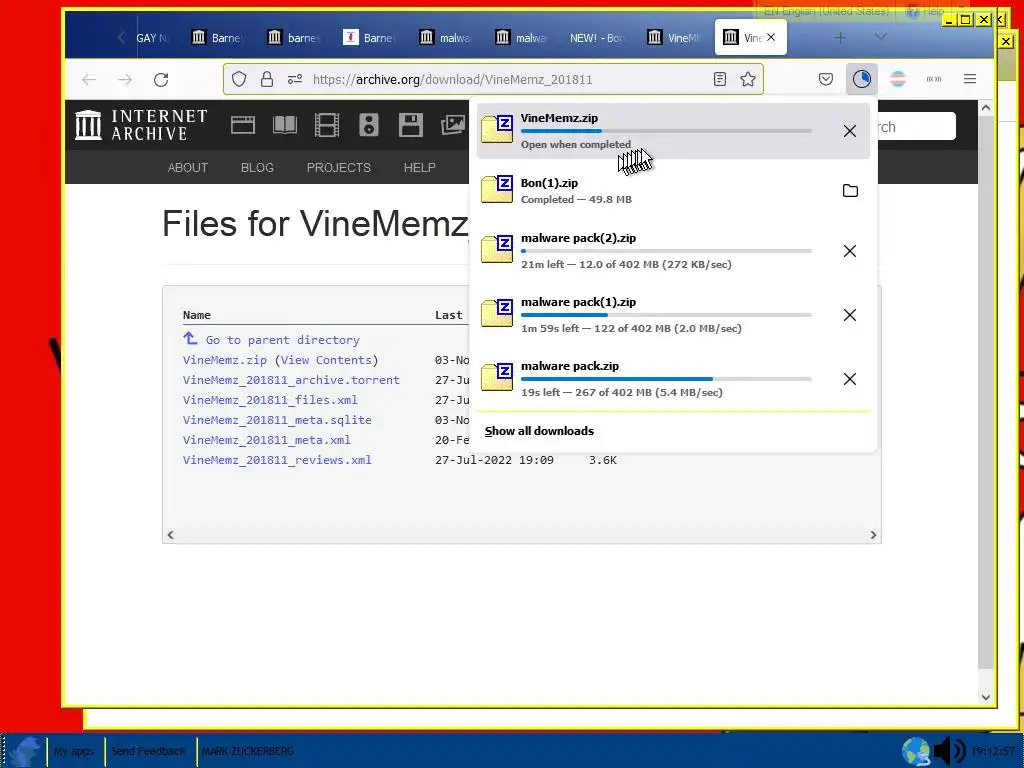The image size is (1024, 768).
Task: Open VineMemz_201811_archive.torrent link
Action: tap(291, 380)
